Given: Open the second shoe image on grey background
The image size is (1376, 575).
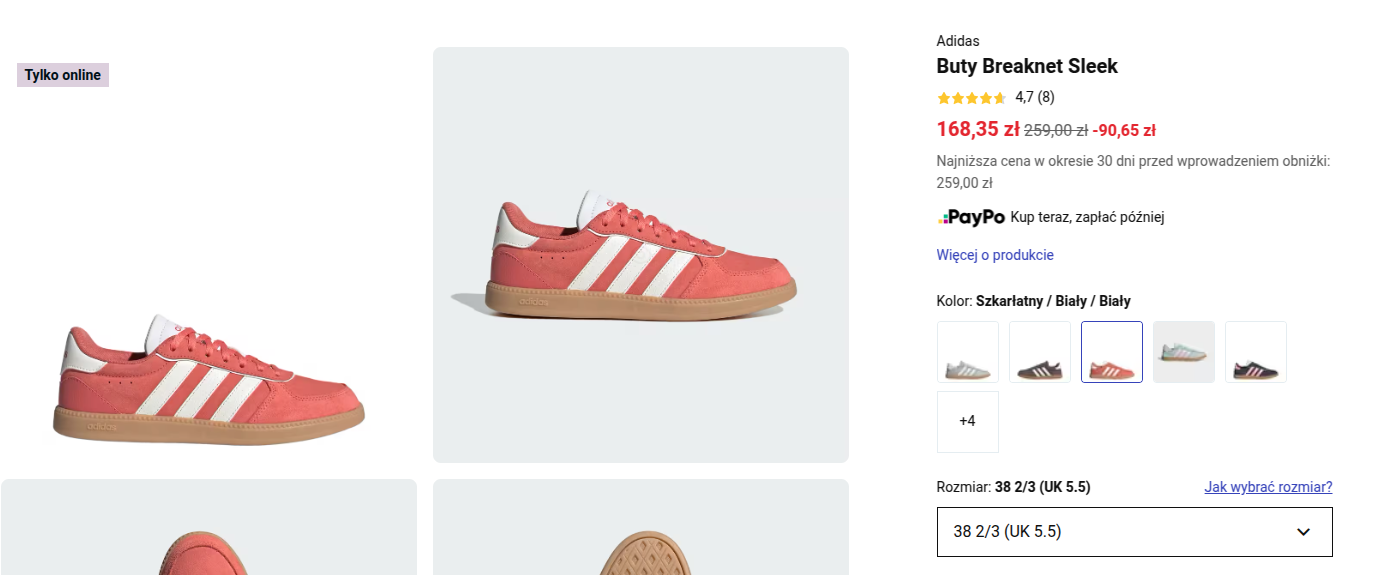Looking at the screenshot, I should [x=640, y=255].
